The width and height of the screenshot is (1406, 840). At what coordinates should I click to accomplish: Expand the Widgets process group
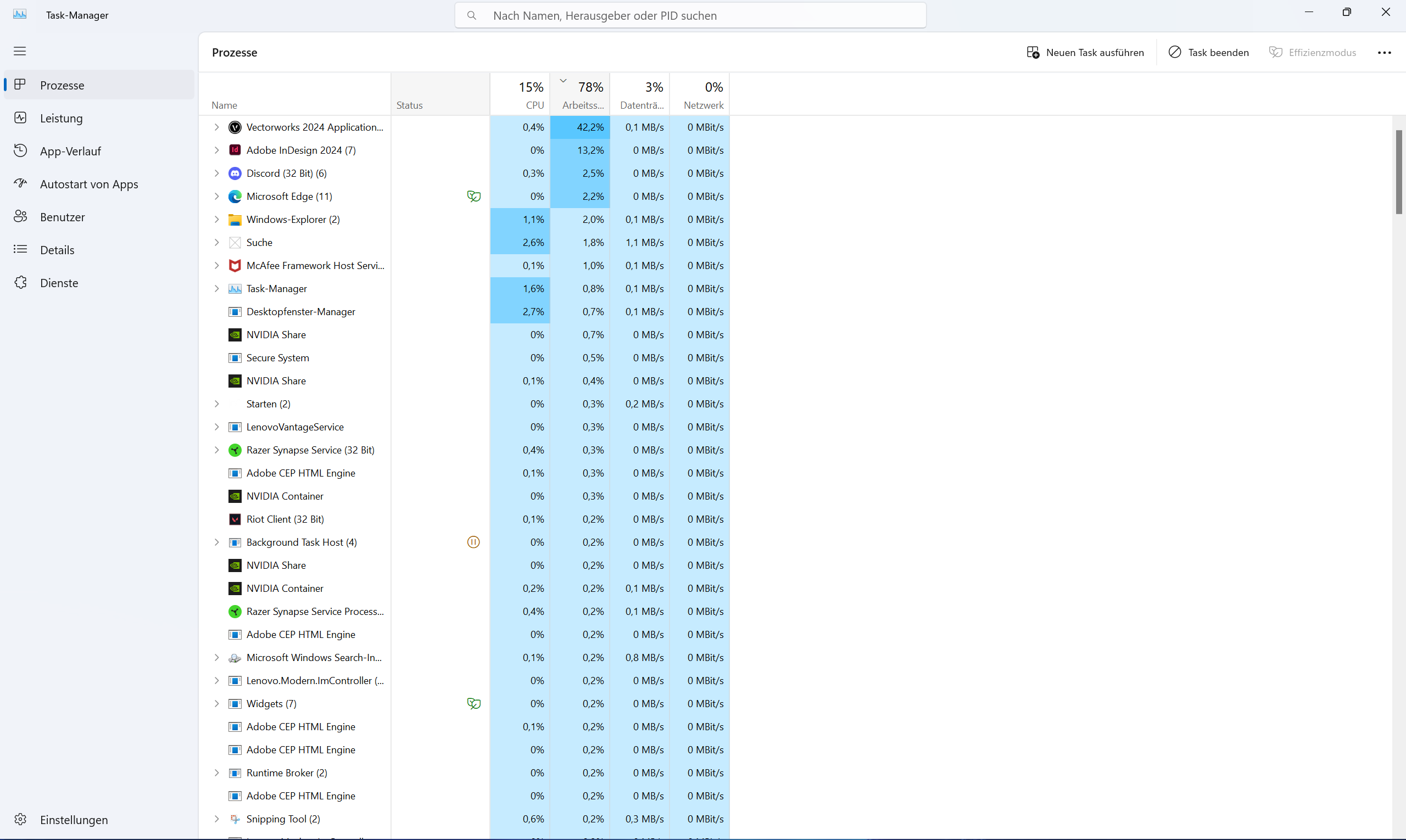pyautogui.click(x=216, y=704)
